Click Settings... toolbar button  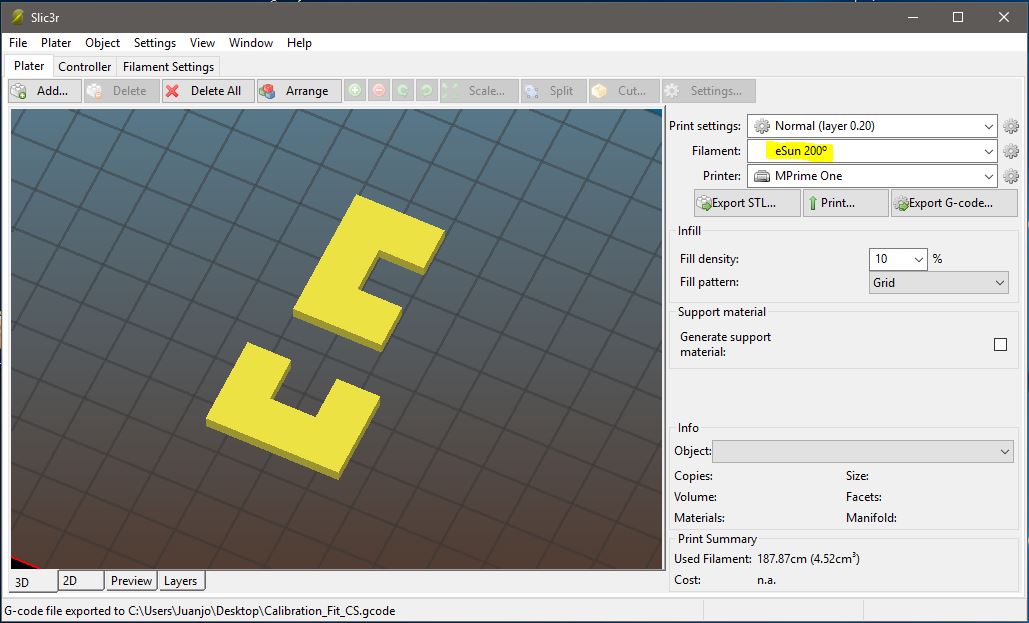(709, 91)
